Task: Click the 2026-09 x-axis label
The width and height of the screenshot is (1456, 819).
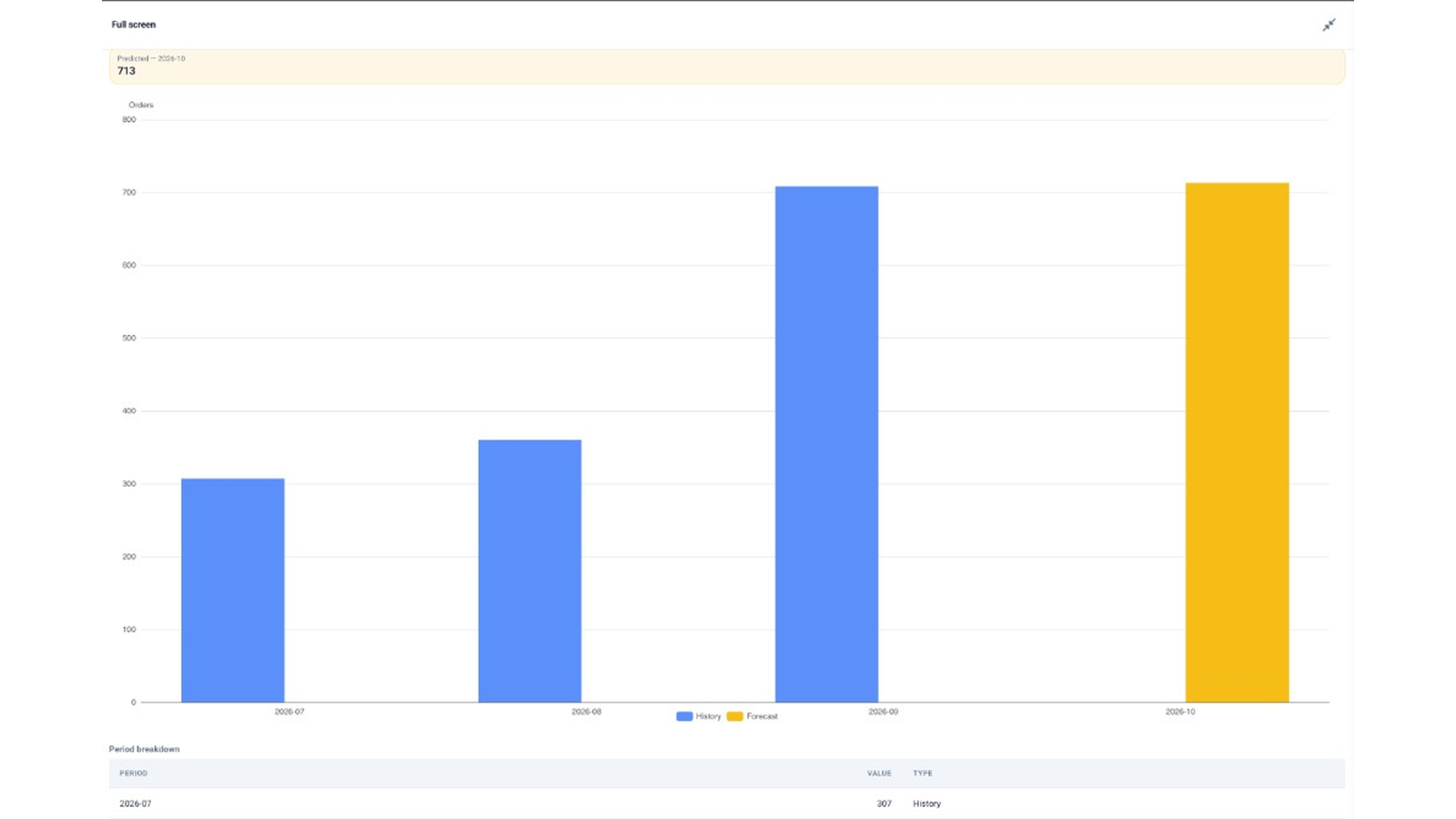Action: pos(883,712)
